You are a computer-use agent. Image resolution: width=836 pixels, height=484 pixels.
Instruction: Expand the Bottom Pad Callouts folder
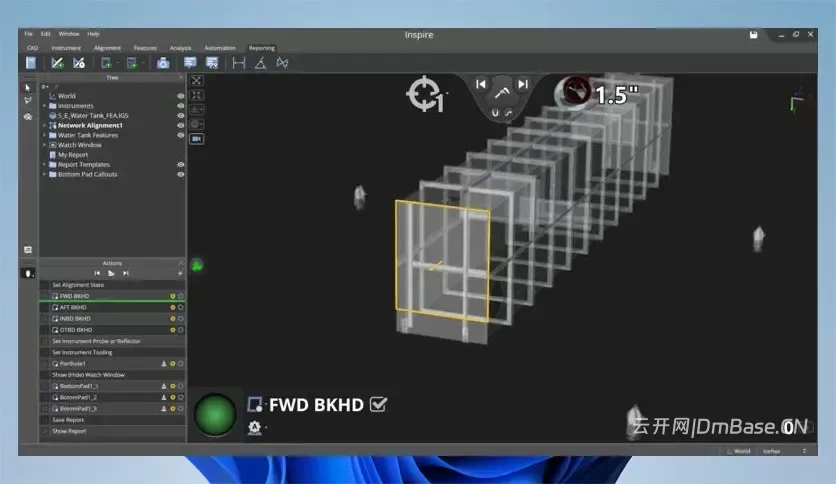tap(45, 174)
